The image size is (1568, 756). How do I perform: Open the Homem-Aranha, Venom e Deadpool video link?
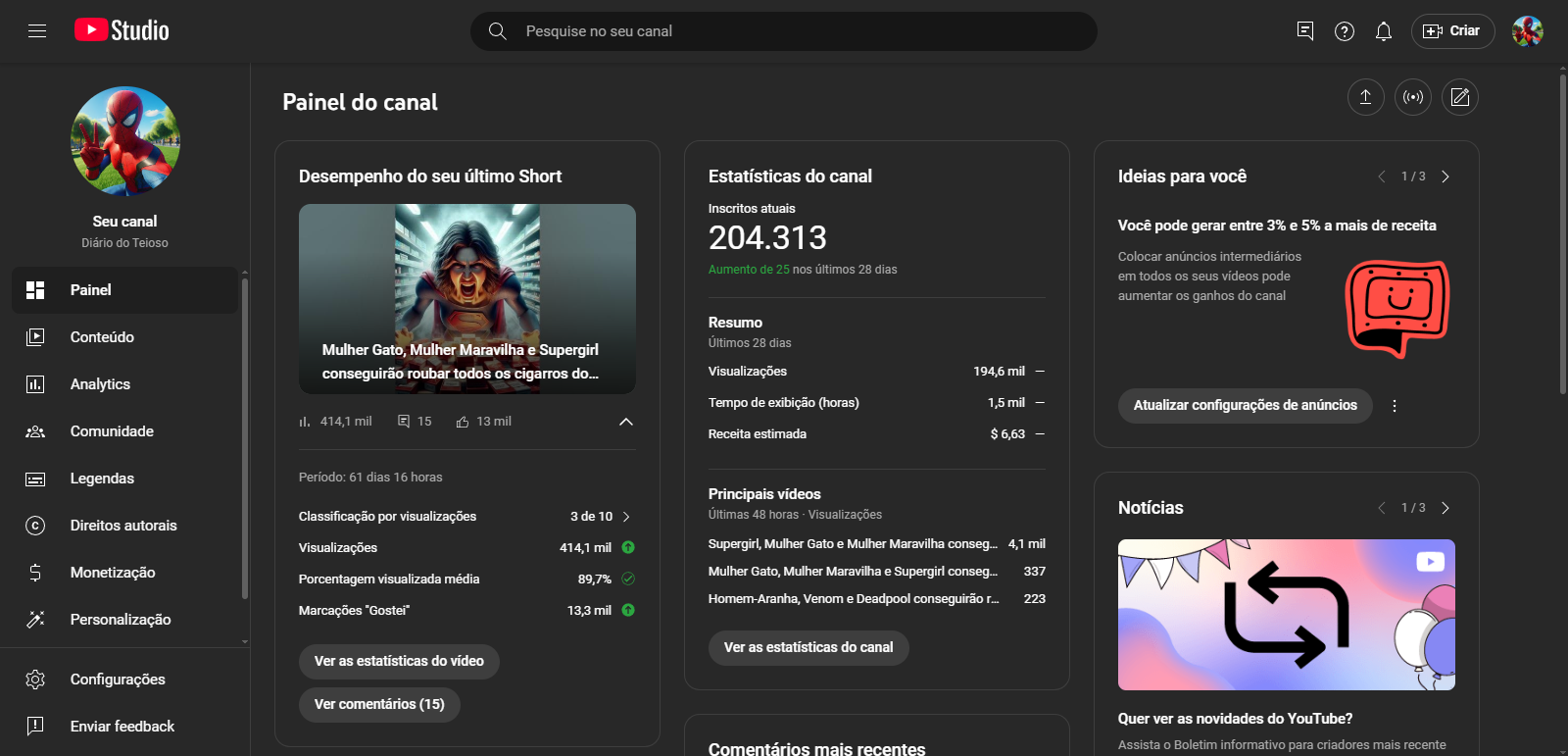pyautogui.click(x=854, y=599)
